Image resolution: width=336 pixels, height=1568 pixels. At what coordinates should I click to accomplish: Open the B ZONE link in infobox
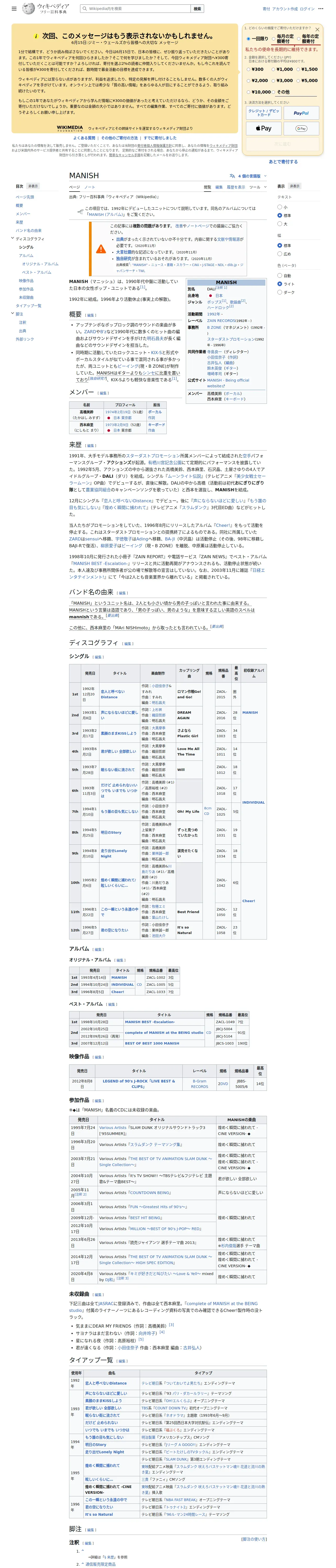[214, 327]
